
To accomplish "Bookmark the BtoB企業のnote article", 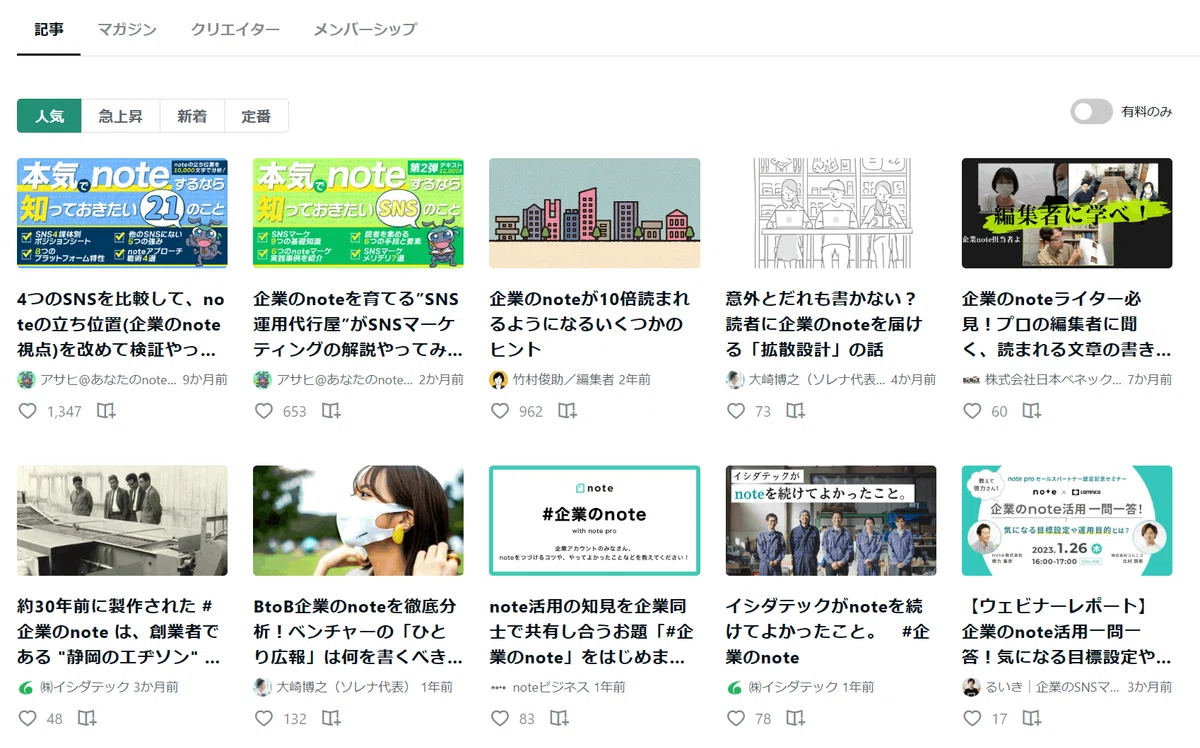I will click(331, 719).
